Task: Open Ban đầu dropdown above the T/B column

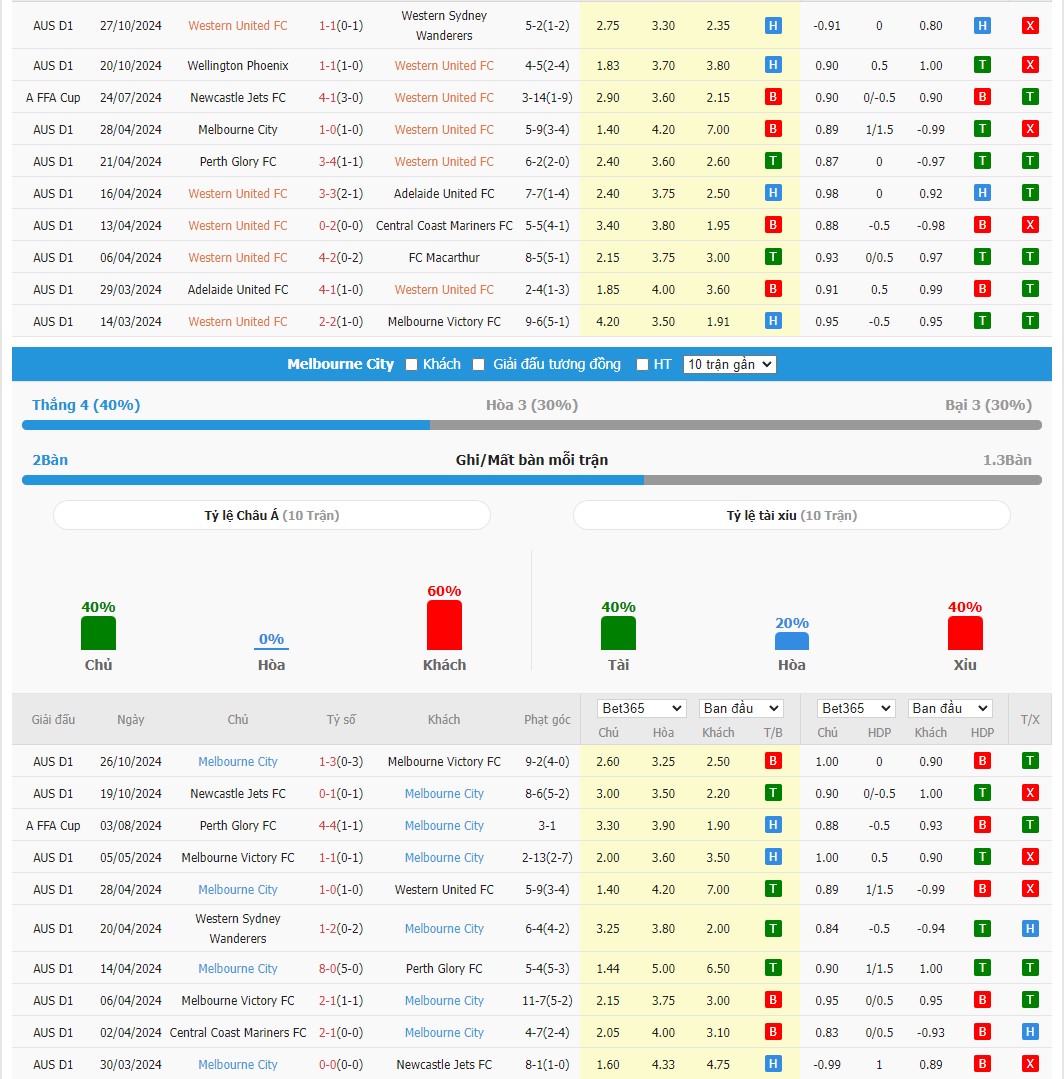Action: click(741, 708)
